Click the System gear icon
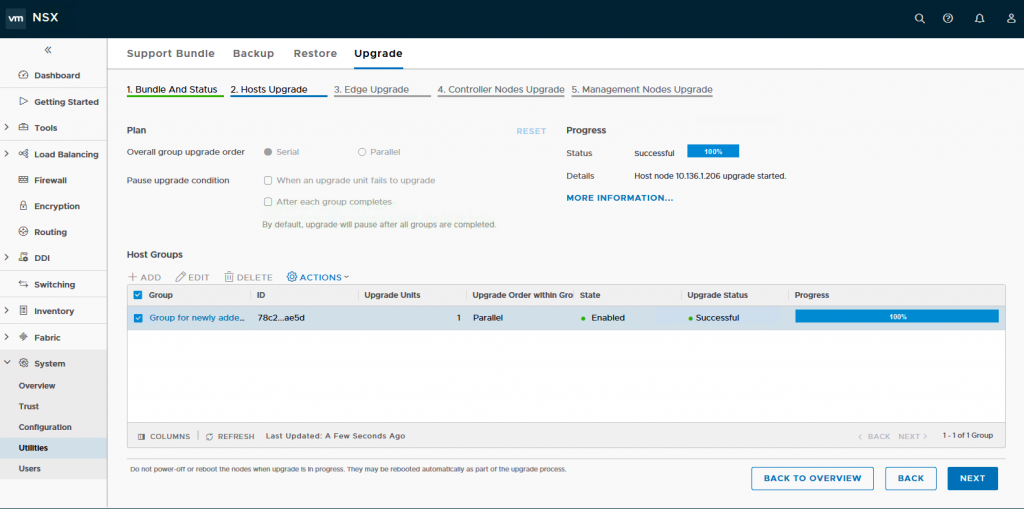Viewport: 1024px width, 509px height. tap(24, 363)
